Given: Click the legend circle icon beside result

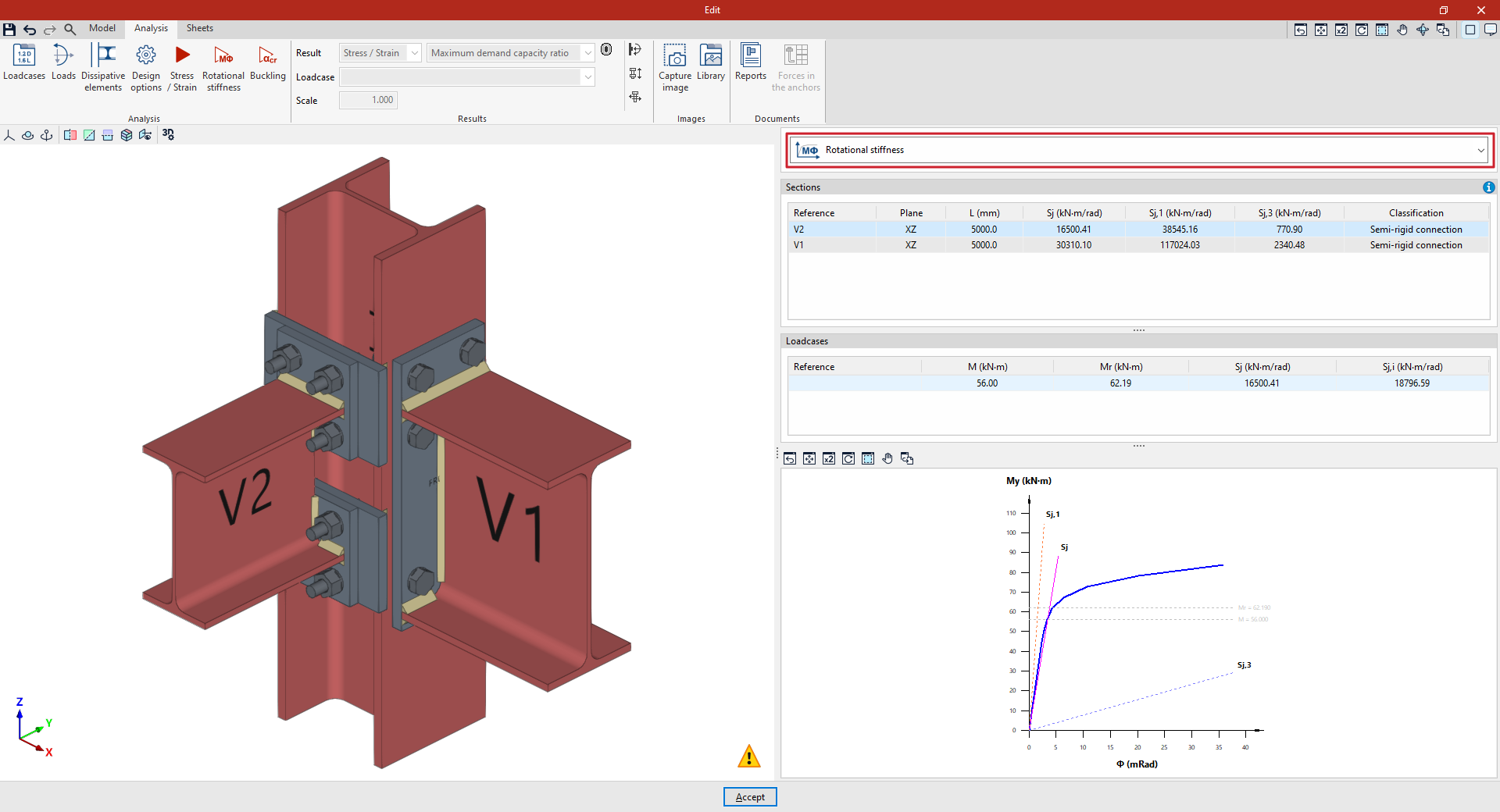Looking at the screenshot, I should coord(606,50).
